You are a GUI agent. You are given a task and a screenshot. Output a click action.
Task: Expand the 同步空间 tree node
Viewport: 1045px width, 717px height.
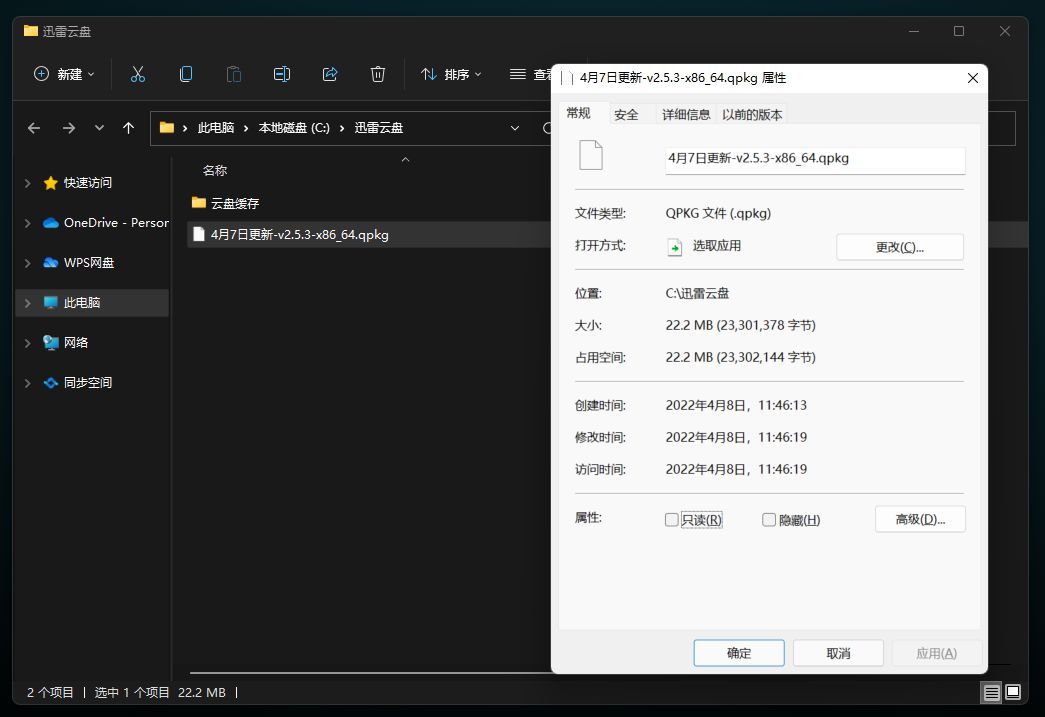[x=27, y=382]
